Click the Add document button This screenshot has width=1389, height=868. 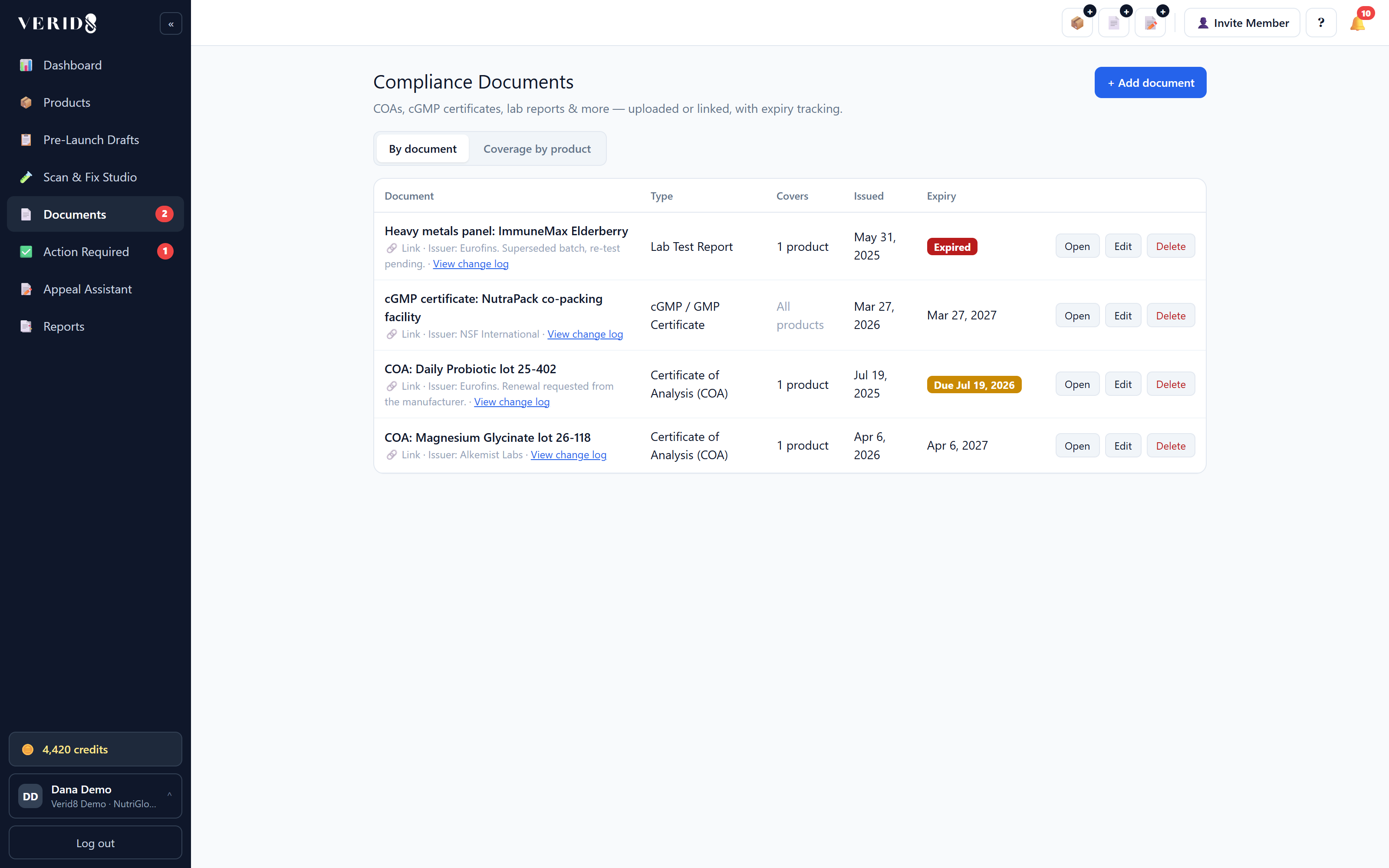pos(1150,82)
